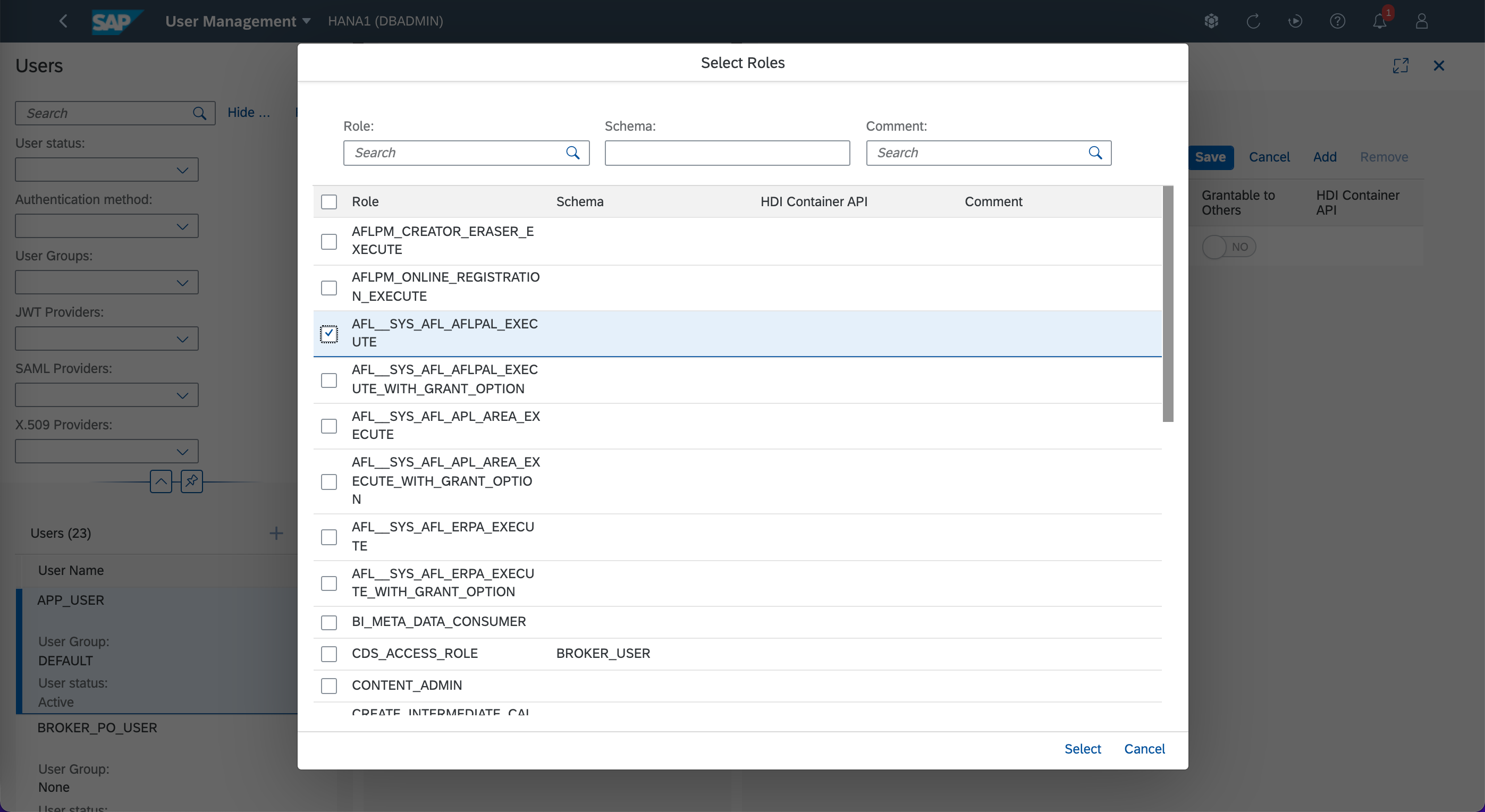Open the user profile icon
This screenshot has width=1485, height=812.
tap(1421, 21)
